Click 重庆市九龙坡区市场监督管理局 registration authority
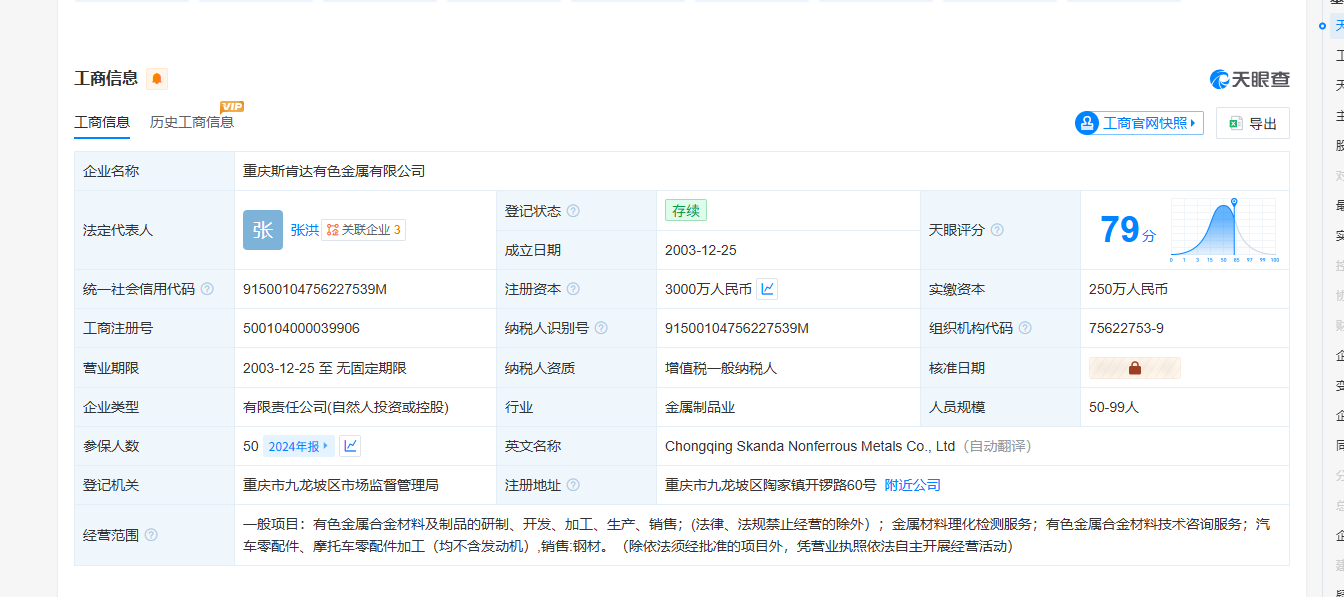 (341, 485)
